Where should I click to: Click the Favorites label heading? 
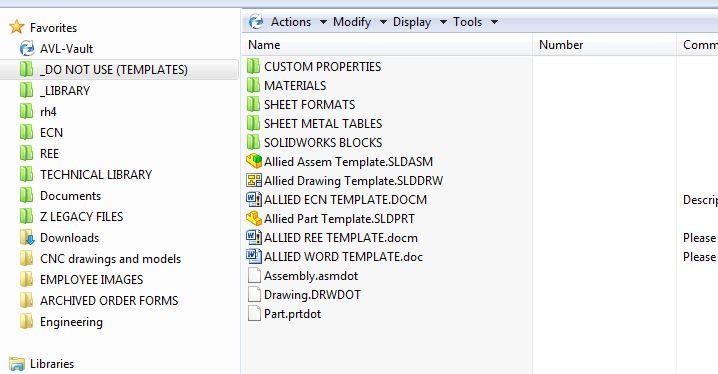53,27
